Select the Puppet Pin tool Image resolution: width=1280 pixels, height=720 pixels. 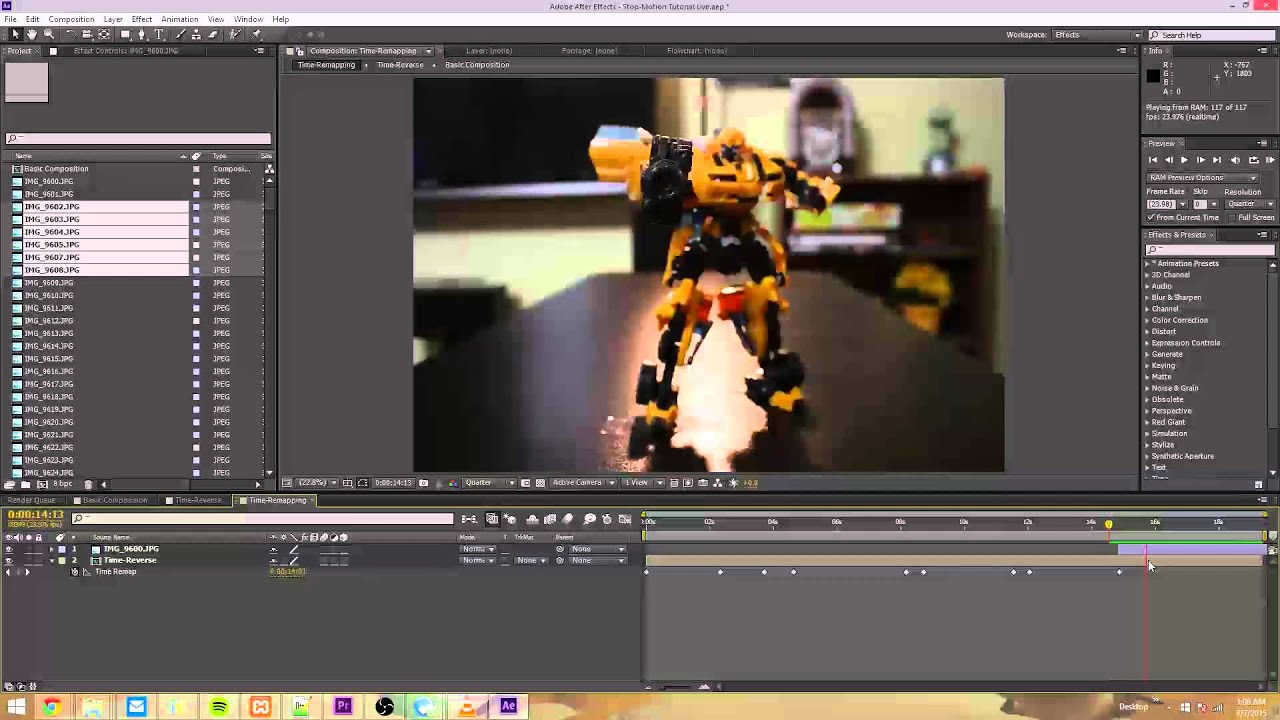[256, 34]
